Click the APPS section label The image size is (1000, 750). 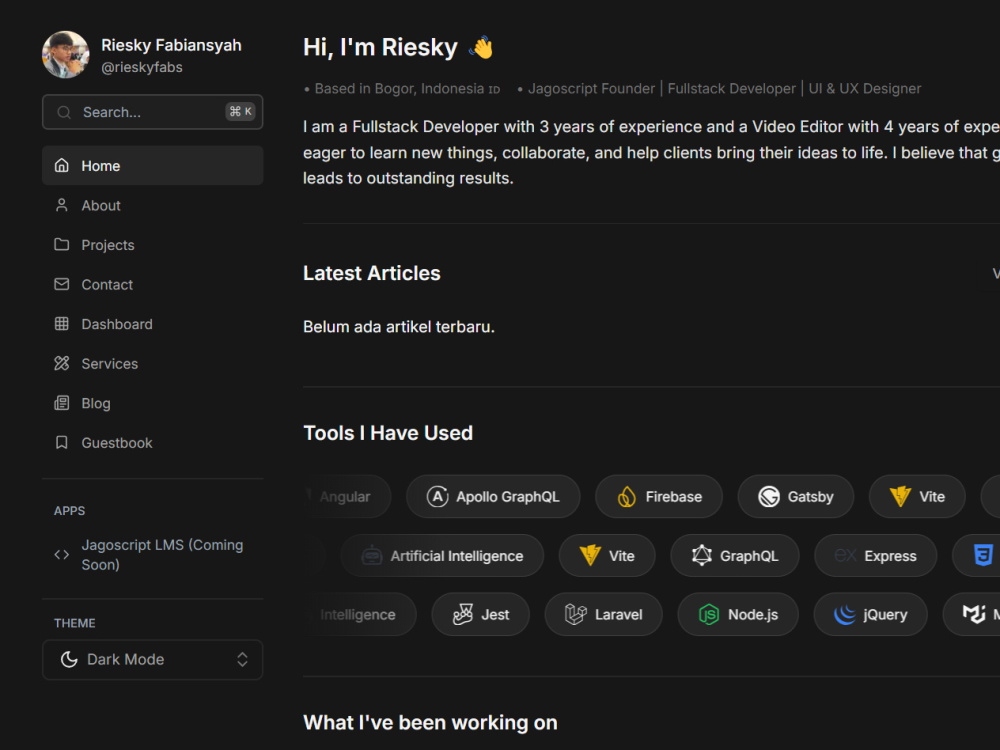click(x=70, y=511)
